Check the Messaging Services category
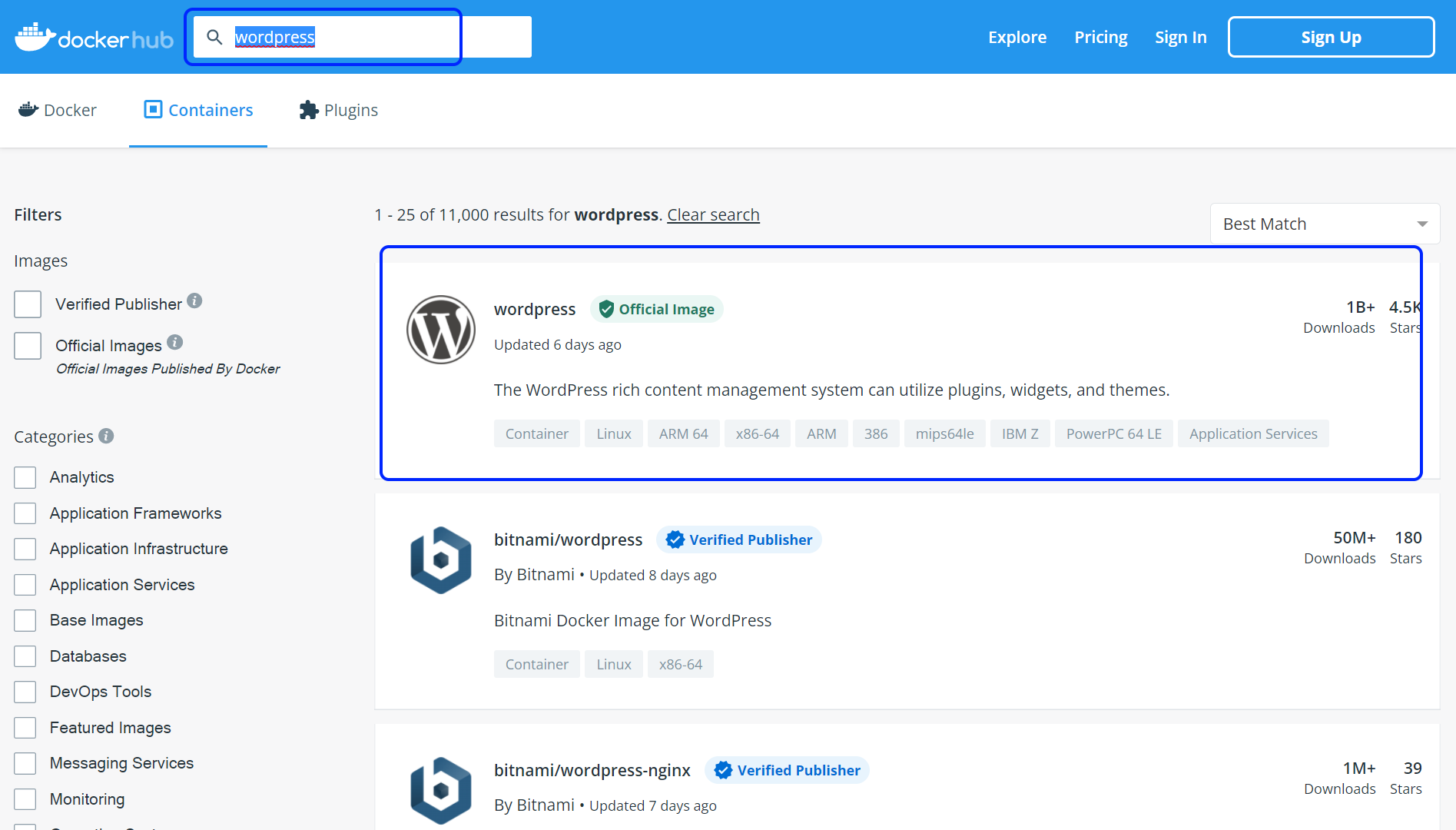 25,763
